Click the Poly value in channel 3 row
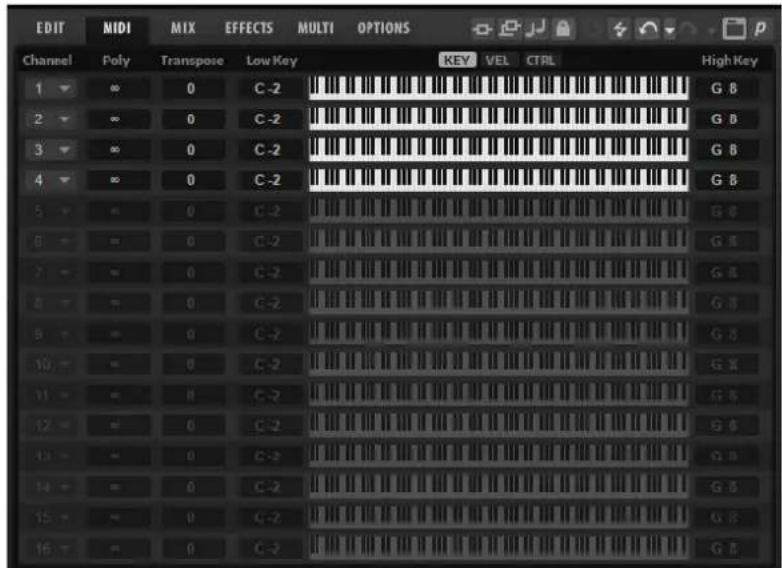 tap(118, 150)
